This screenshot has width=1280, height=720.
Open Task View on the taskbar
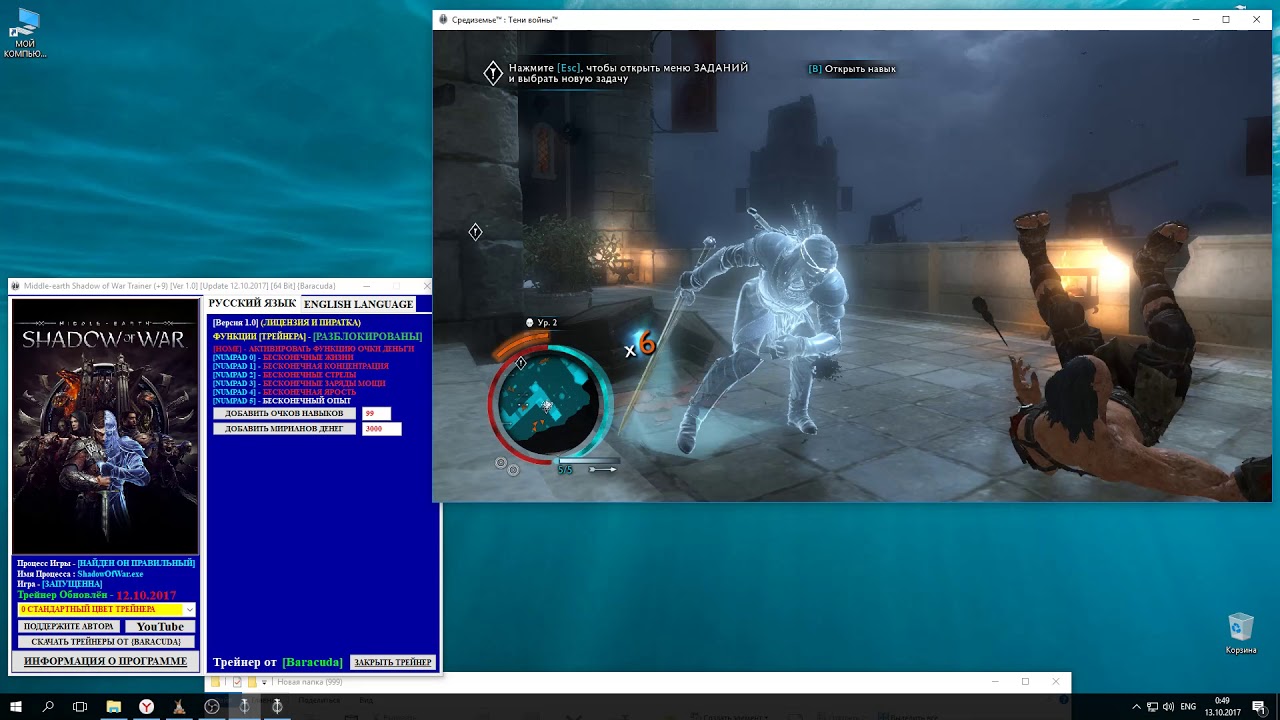(80, 706)
